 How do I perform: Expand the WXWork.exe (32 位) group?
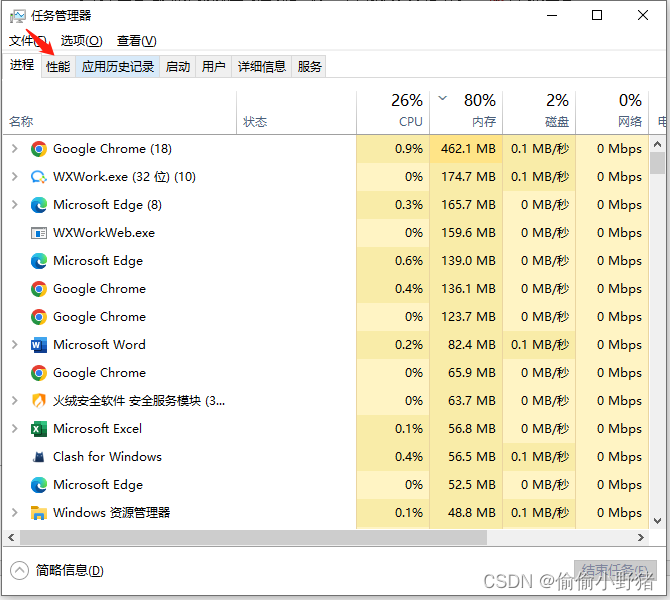click(x=15, y=176)
